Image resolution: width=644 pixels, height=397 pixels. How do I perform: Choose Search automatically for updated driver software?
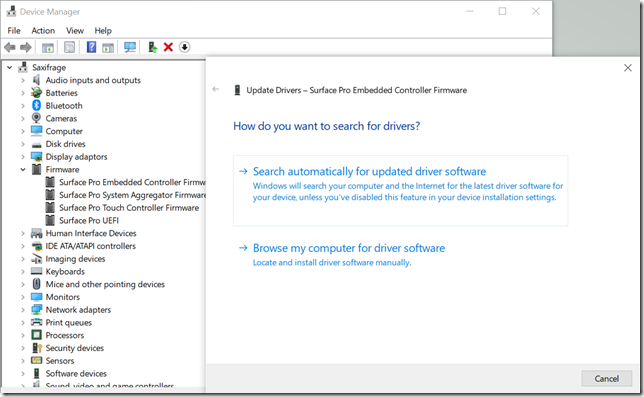tap(400, 190)
